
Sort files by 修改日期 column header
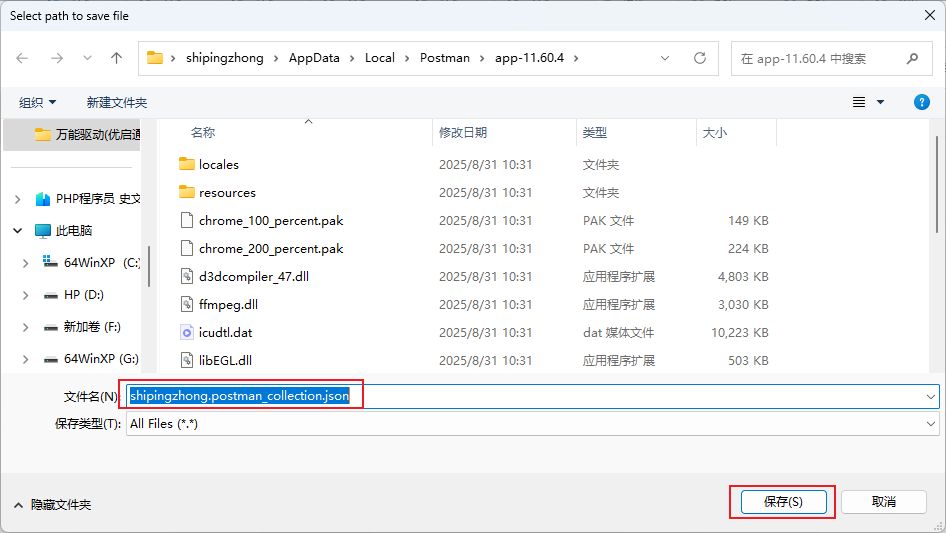tap(463, 132)
